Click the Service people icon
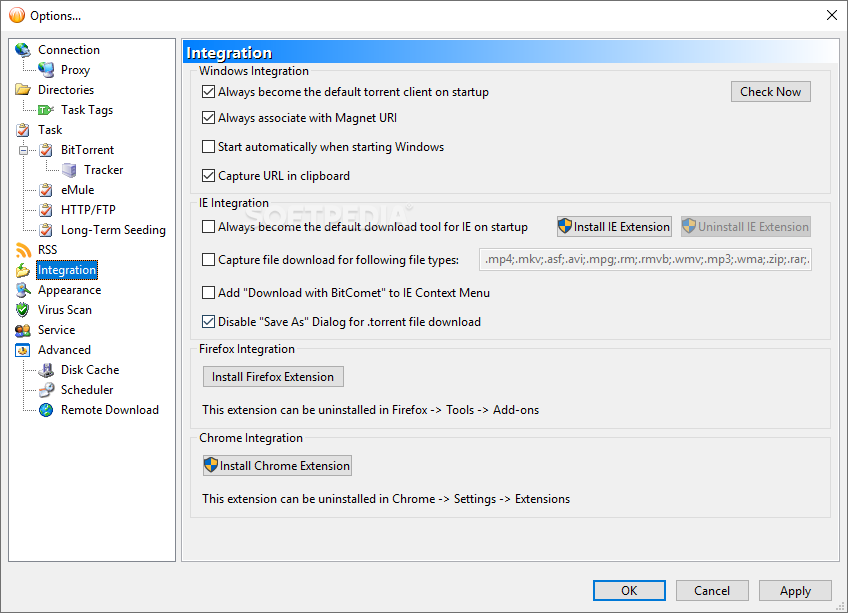The height and width of the screenshot is (613, 848). tap(23, 330)
